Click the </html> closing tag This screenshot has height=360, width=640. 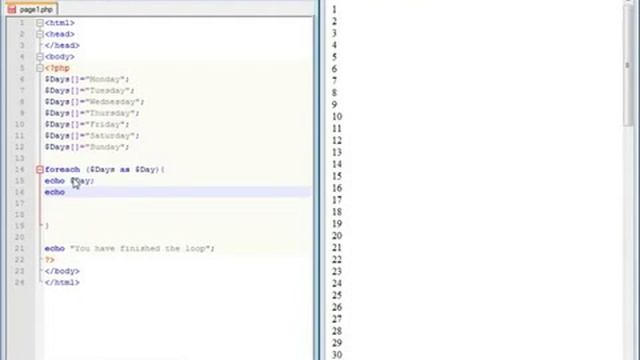tap(62, 282)
